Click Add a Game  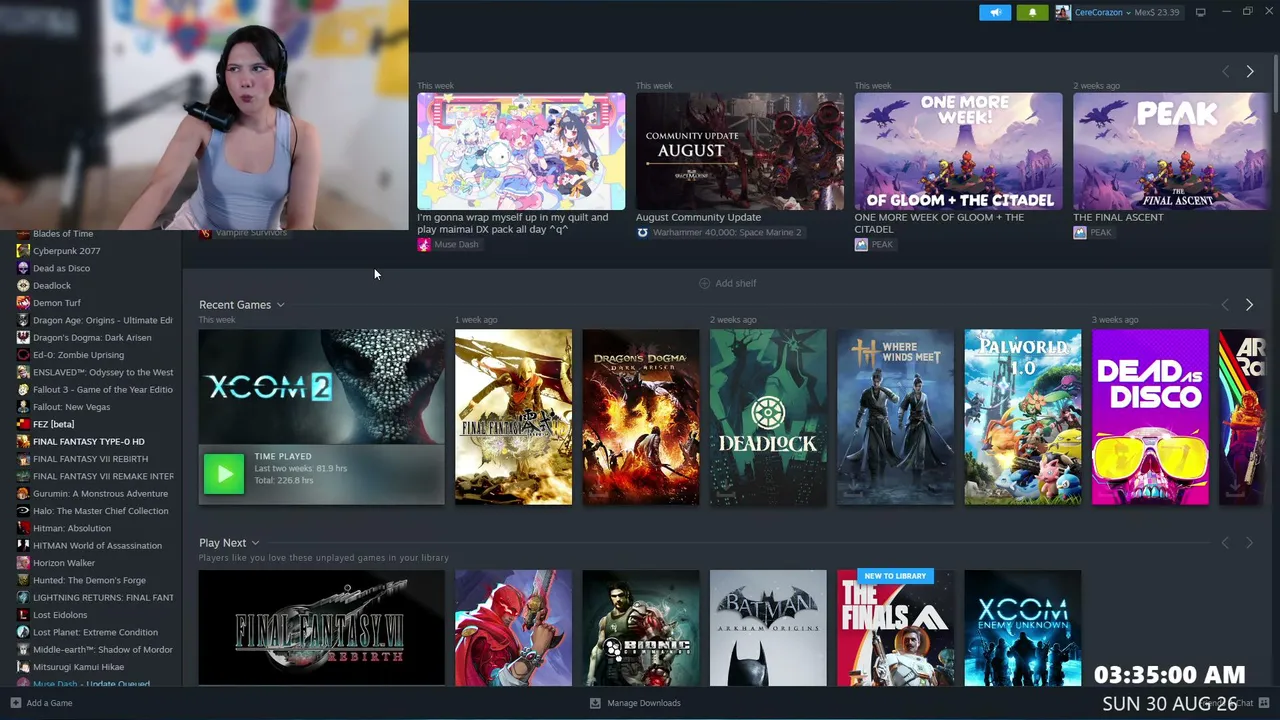pos(41,703)
